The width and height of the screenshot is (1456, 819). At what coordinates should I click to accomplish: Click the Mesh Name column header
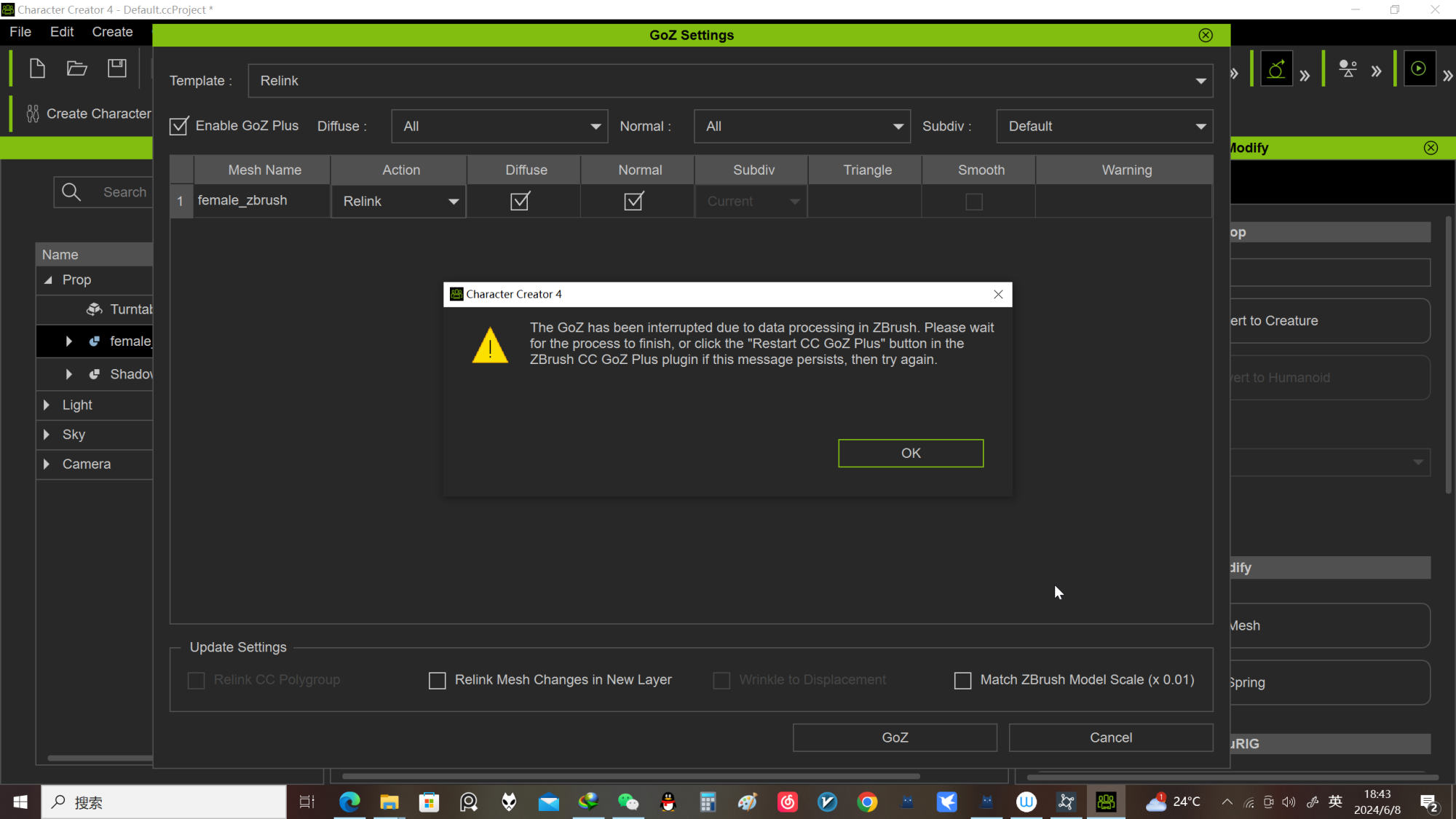click(263, 170)
